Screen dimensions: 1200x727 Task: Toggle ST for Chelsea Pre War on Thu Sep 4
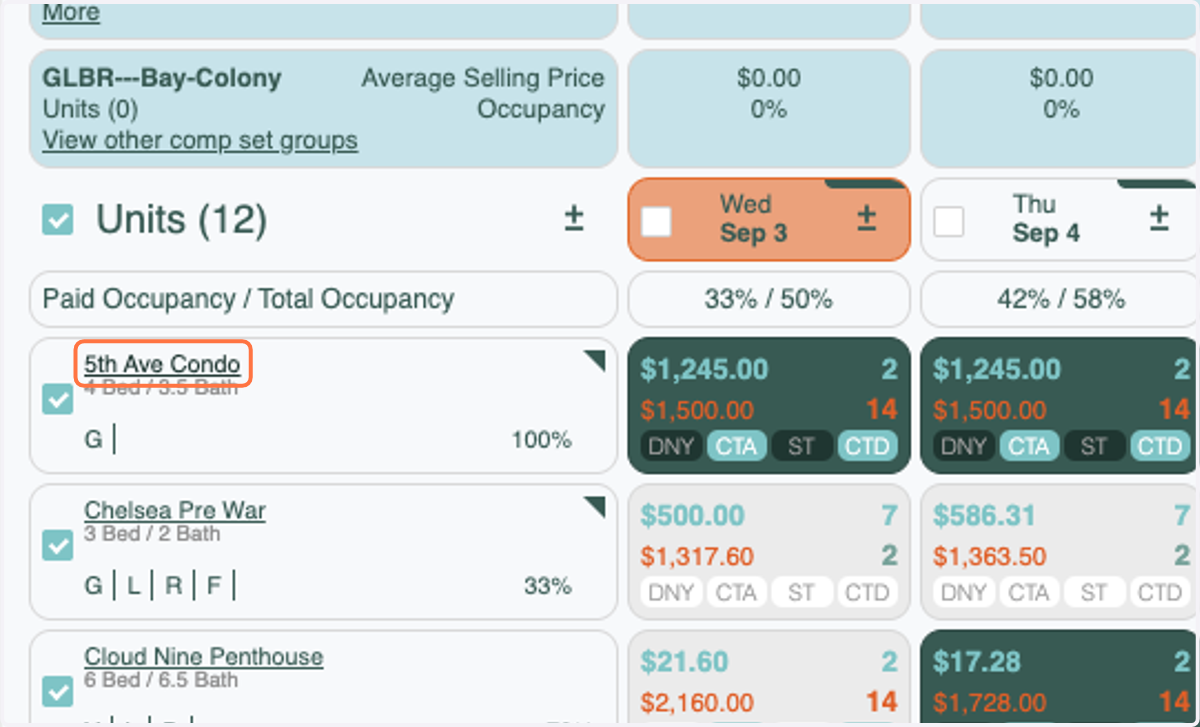1094,593
